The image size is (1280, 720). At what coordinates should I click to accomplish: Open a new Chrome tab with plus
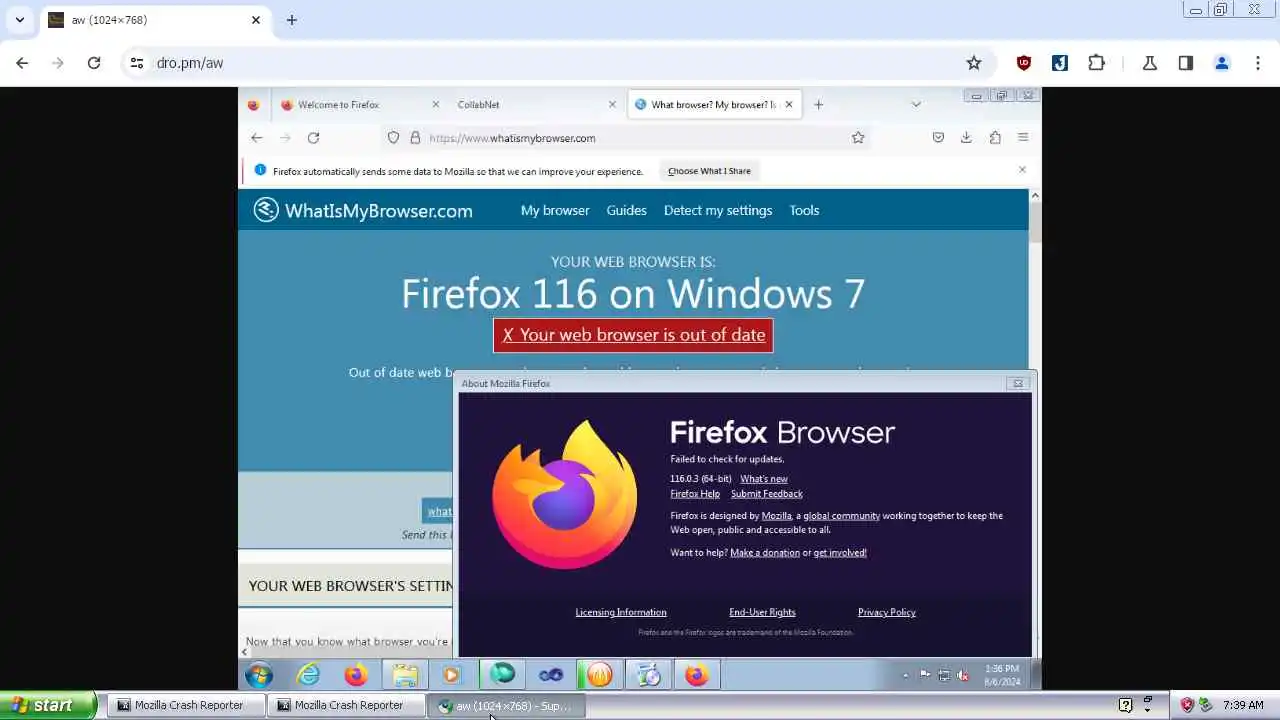tap(292, 20)
